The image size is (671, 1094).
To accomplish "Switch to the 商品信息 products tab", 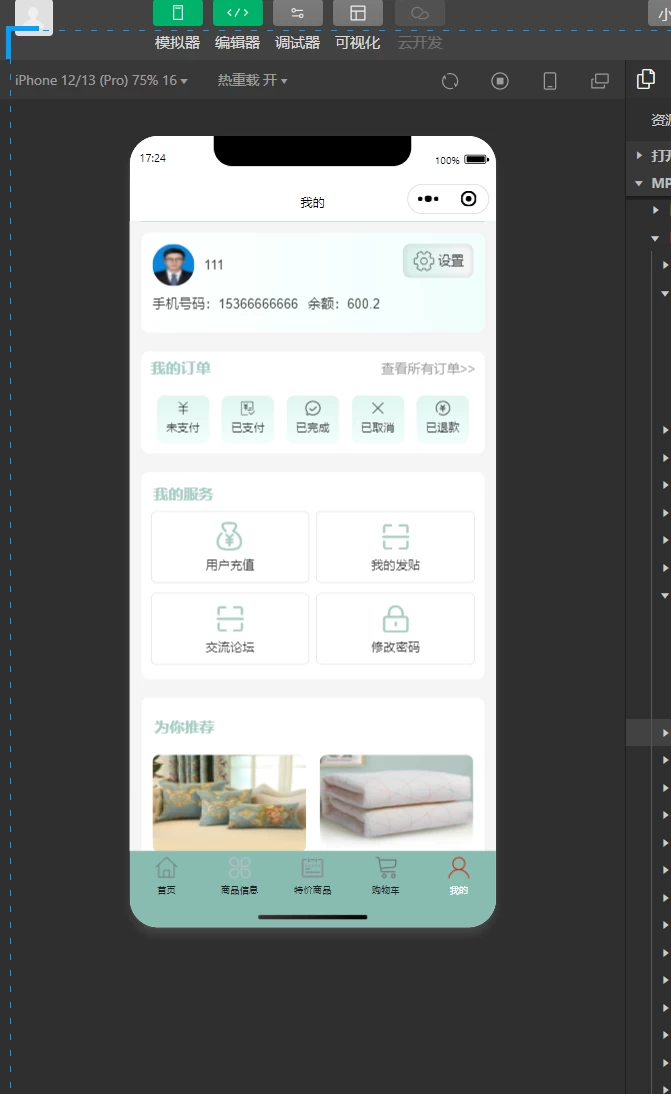I will (x=239, y=876).
